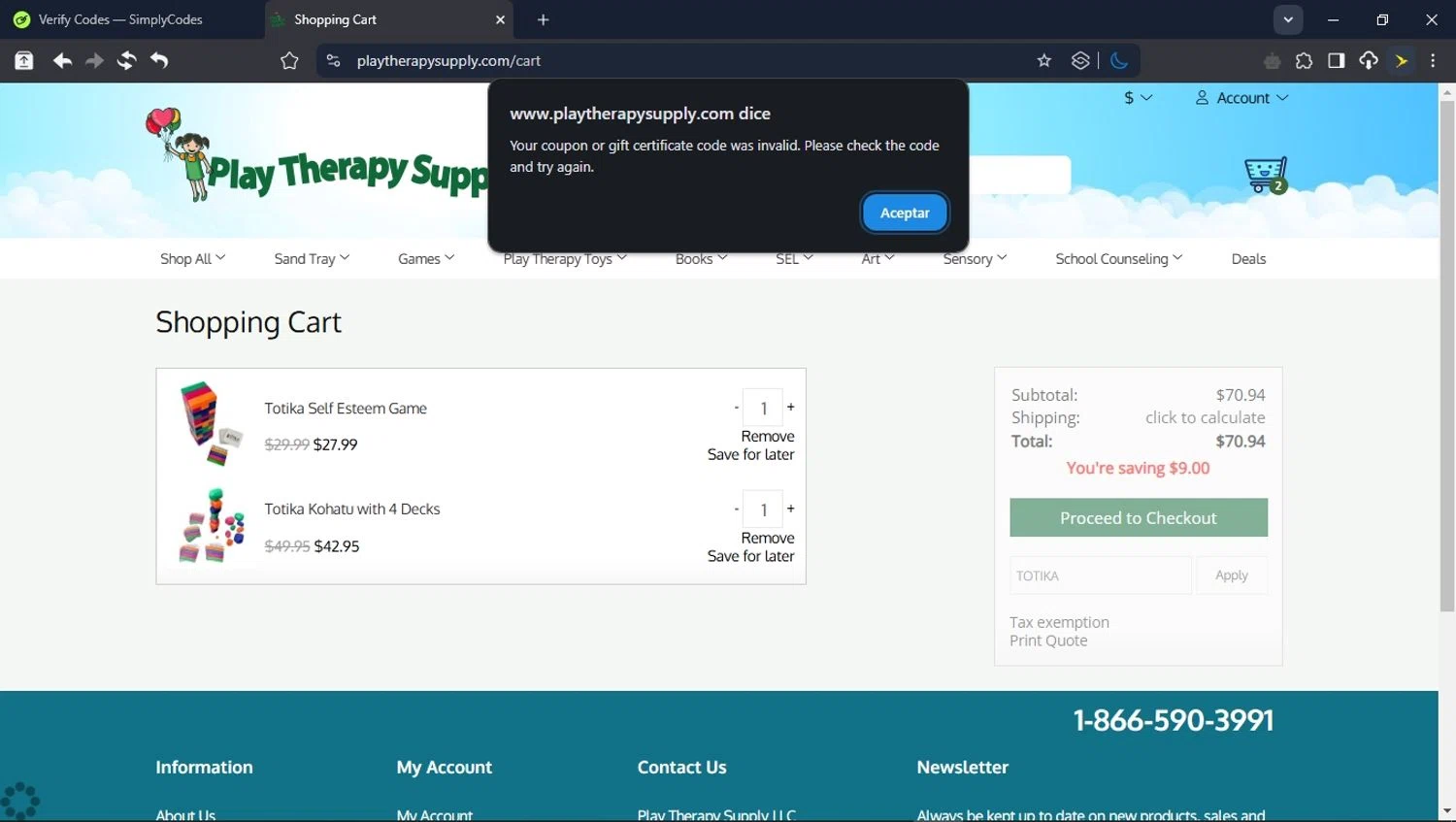The width and height of the screenshot is (1456, 822).
Task: Click quantity field for Totika Self Esteem Game
Action: [x=763, y=409]
